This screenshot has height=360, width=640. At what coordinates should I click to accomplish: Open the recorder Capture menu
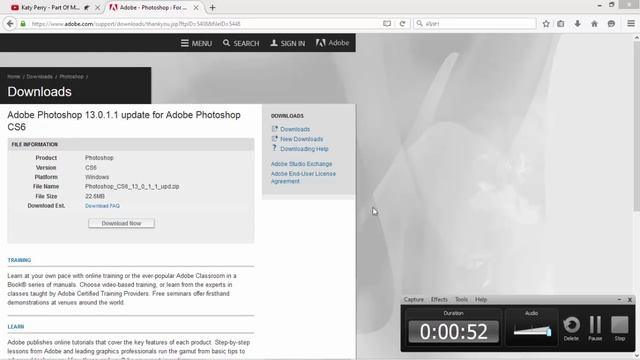pos(413,300)
